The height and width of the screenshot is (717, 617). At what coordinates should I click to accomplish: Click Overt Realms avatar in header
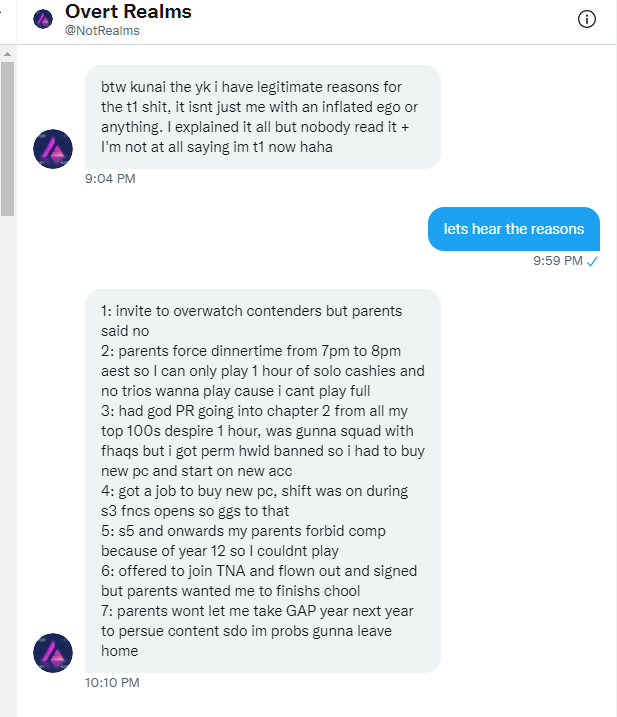pyautogui.click(x=43, y=19)
